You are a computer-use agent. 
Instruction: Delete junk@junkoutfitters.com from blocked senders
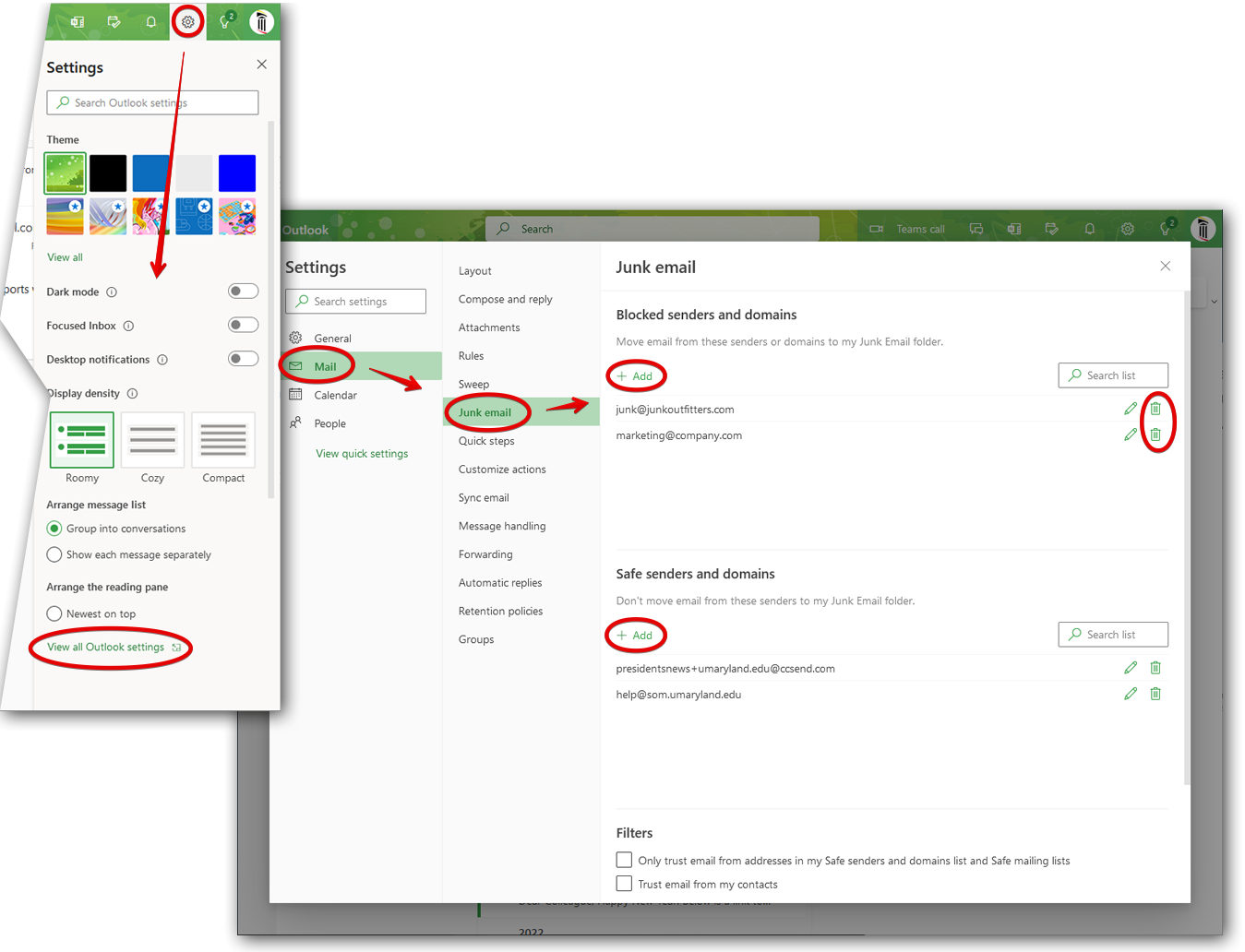1155,409
